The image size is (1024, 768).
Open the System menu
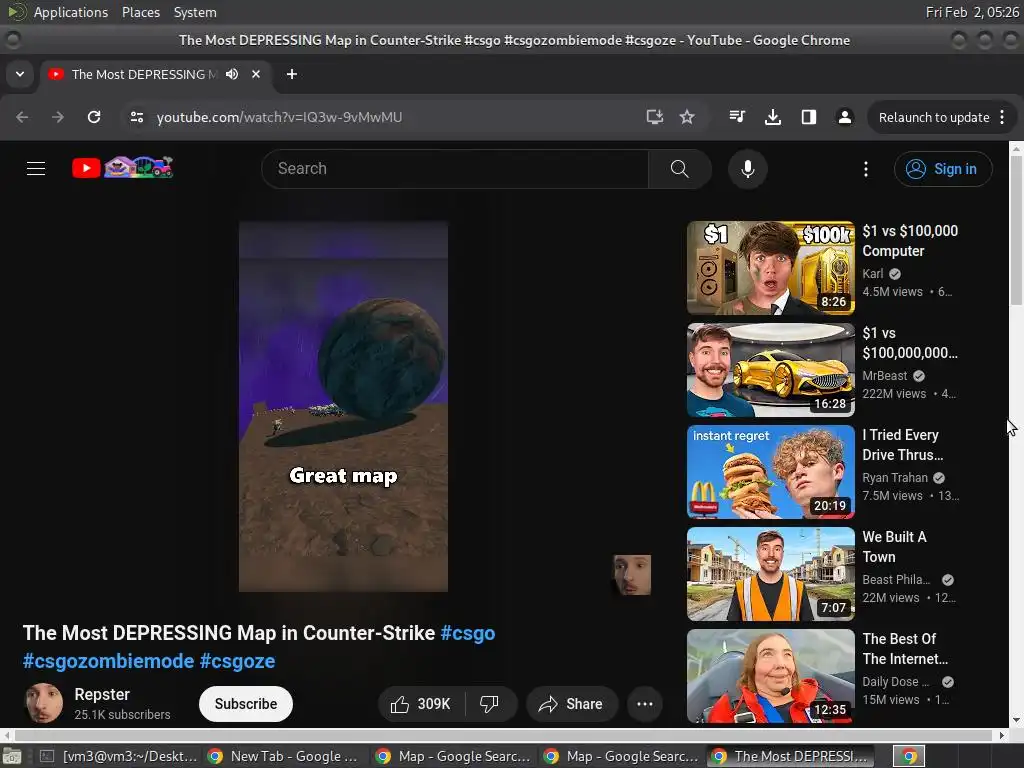[x=195, y=12]
